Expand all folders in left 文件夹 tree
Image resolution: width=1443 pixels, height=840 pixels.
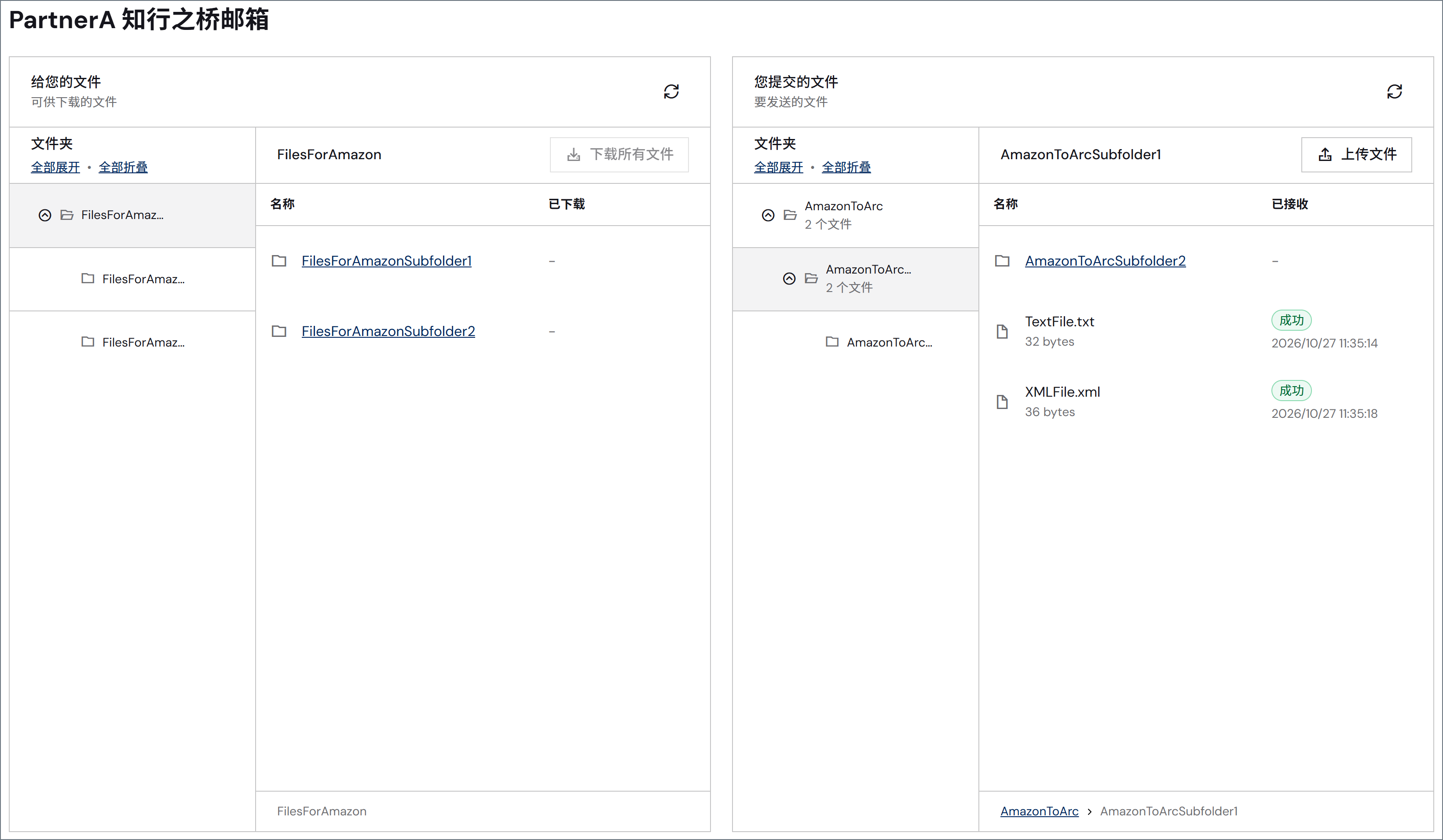tap(55, 167)
